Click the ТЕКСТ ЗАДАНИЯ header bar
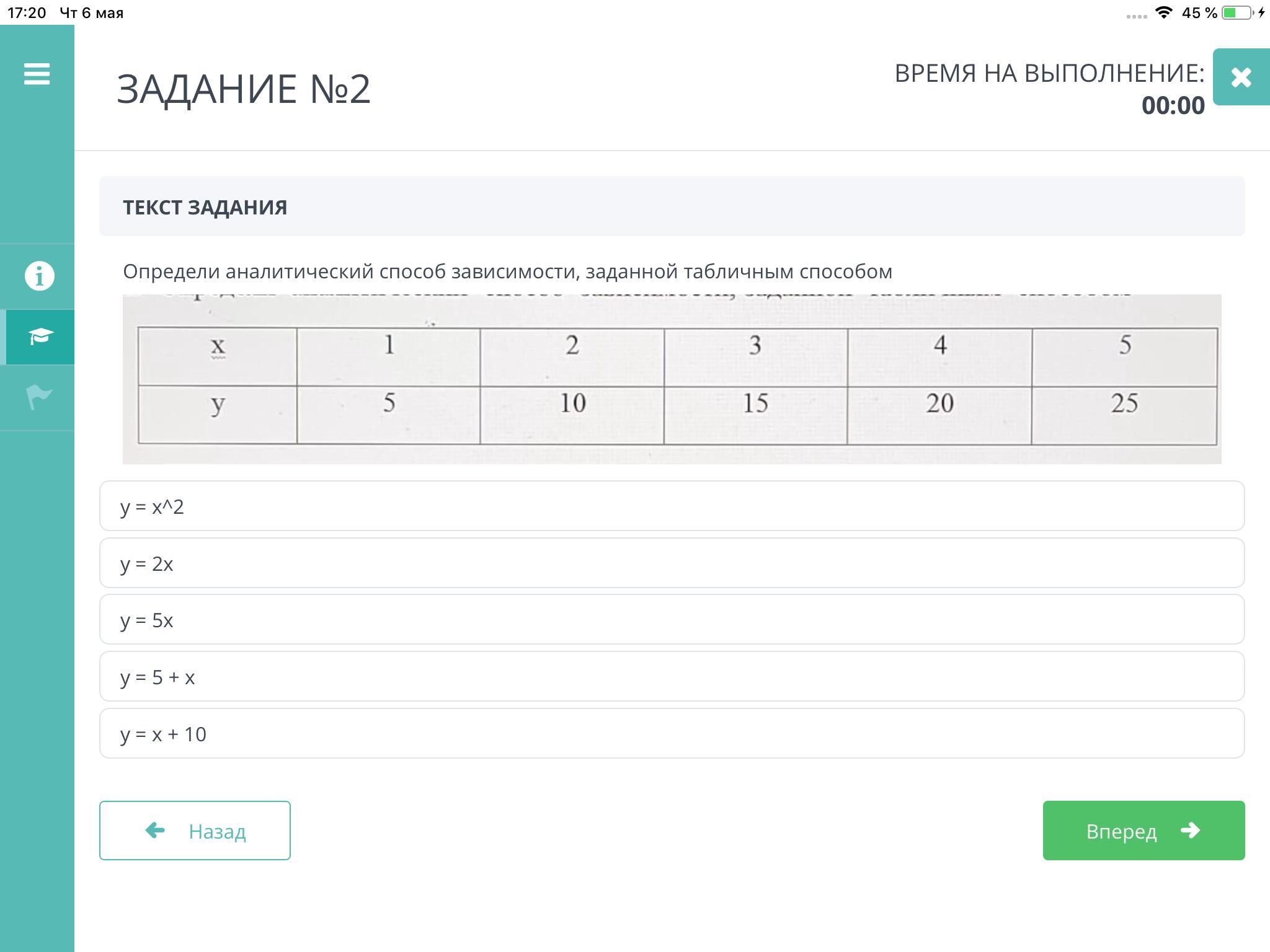This screenshot has height=952, width=1270. pos(672,206)
